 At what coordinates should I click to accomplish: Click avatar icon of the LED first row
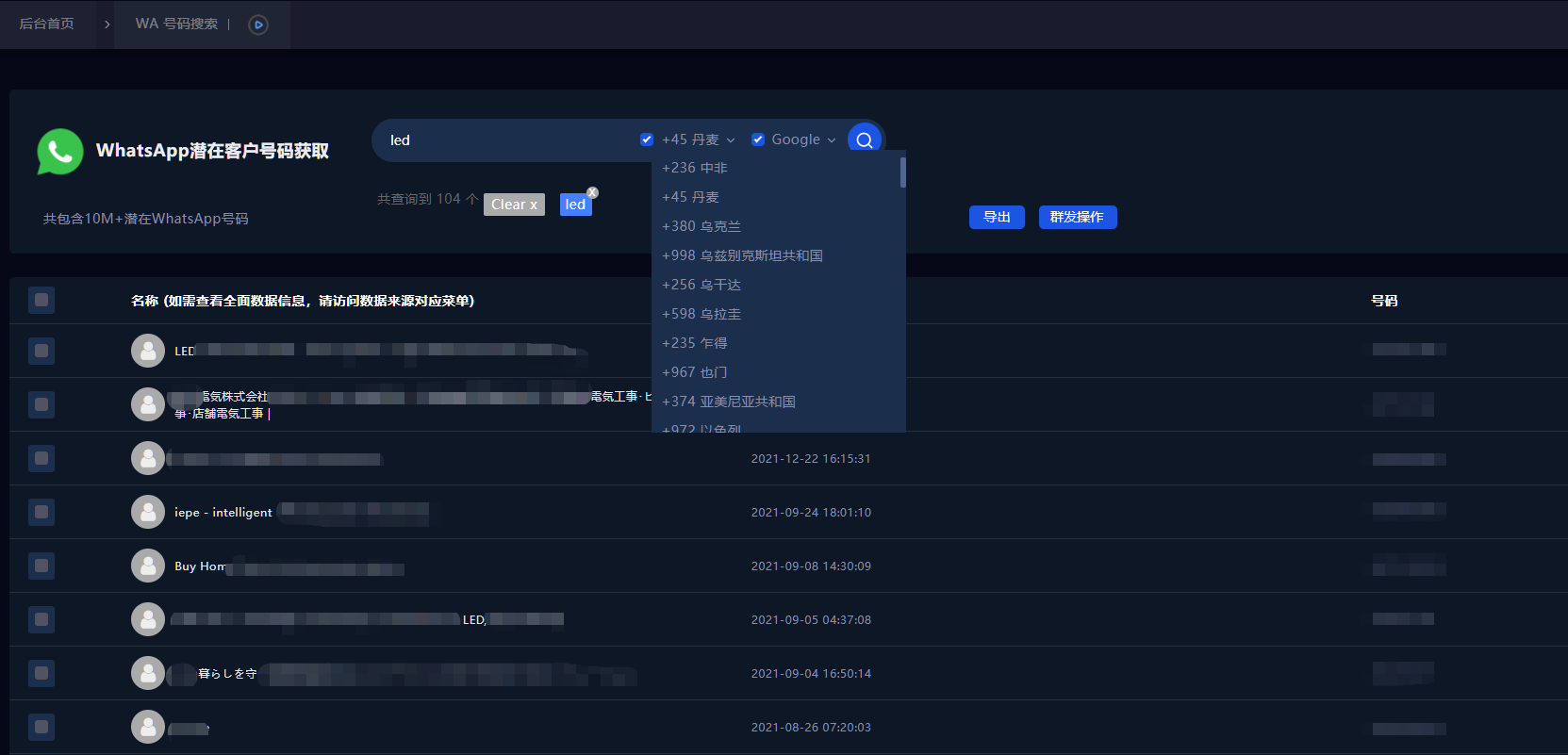click(x=148, y=351)
